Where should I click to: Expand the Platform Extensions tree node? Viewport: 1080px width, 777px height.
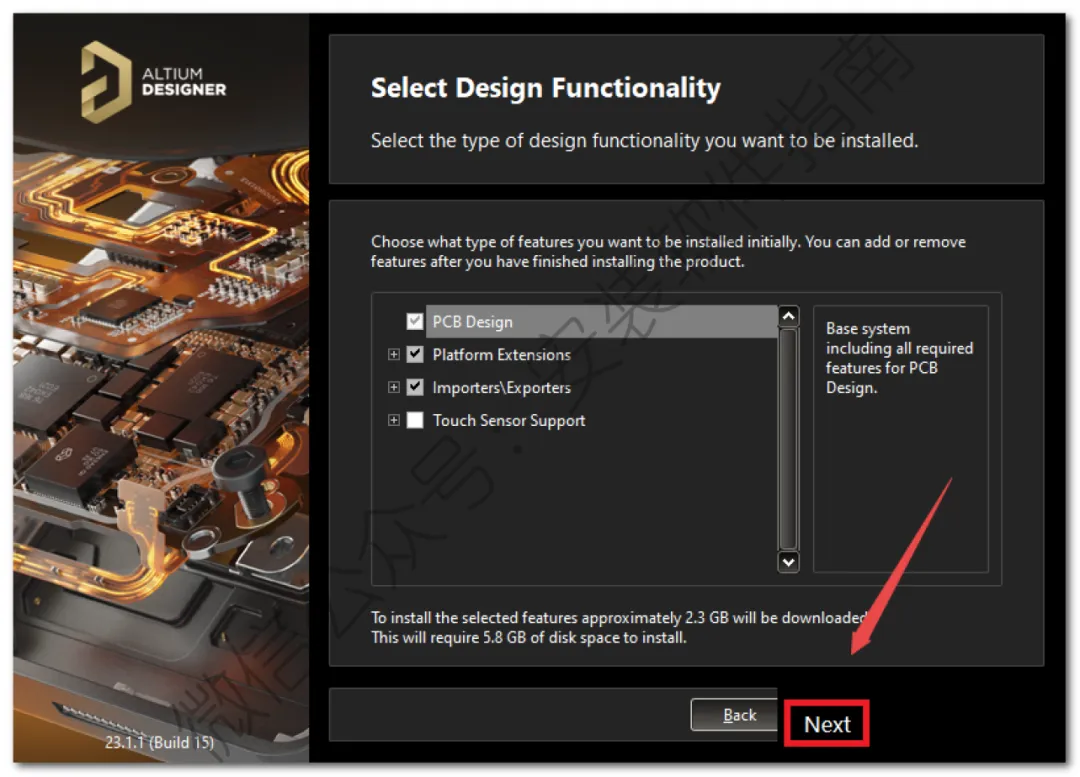click(393, 354)
